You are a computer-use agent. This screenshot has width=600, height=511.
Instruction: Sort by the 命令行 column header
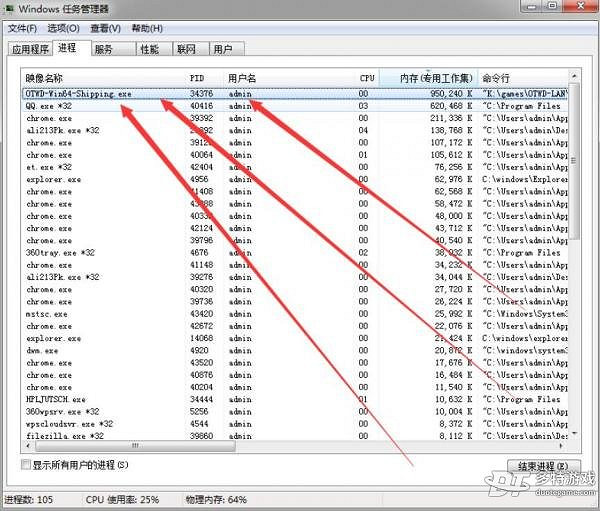[x=523, y=78]
